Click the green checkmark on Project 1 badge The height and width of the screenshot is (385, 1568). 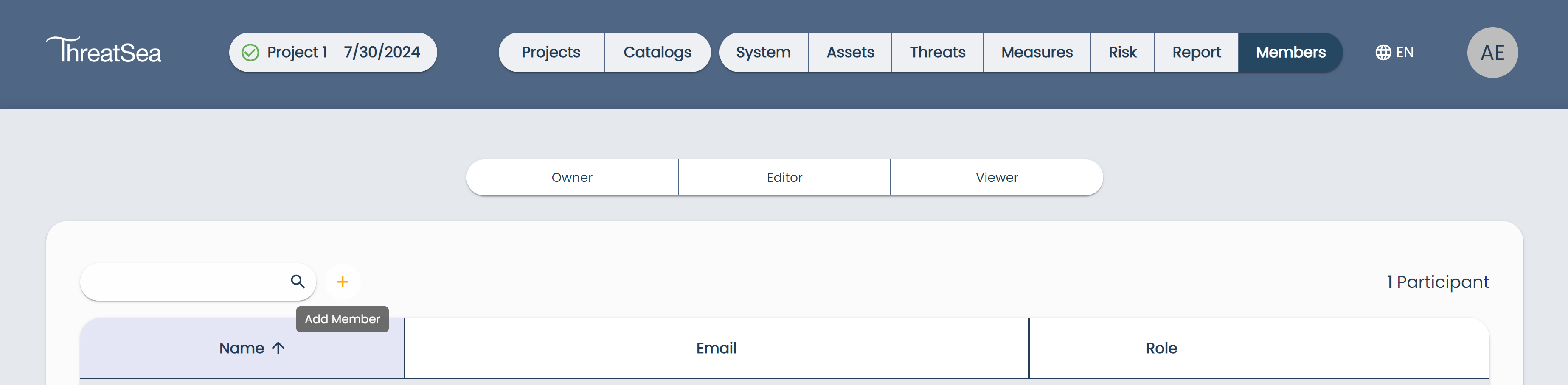click(x=250, y=52)
